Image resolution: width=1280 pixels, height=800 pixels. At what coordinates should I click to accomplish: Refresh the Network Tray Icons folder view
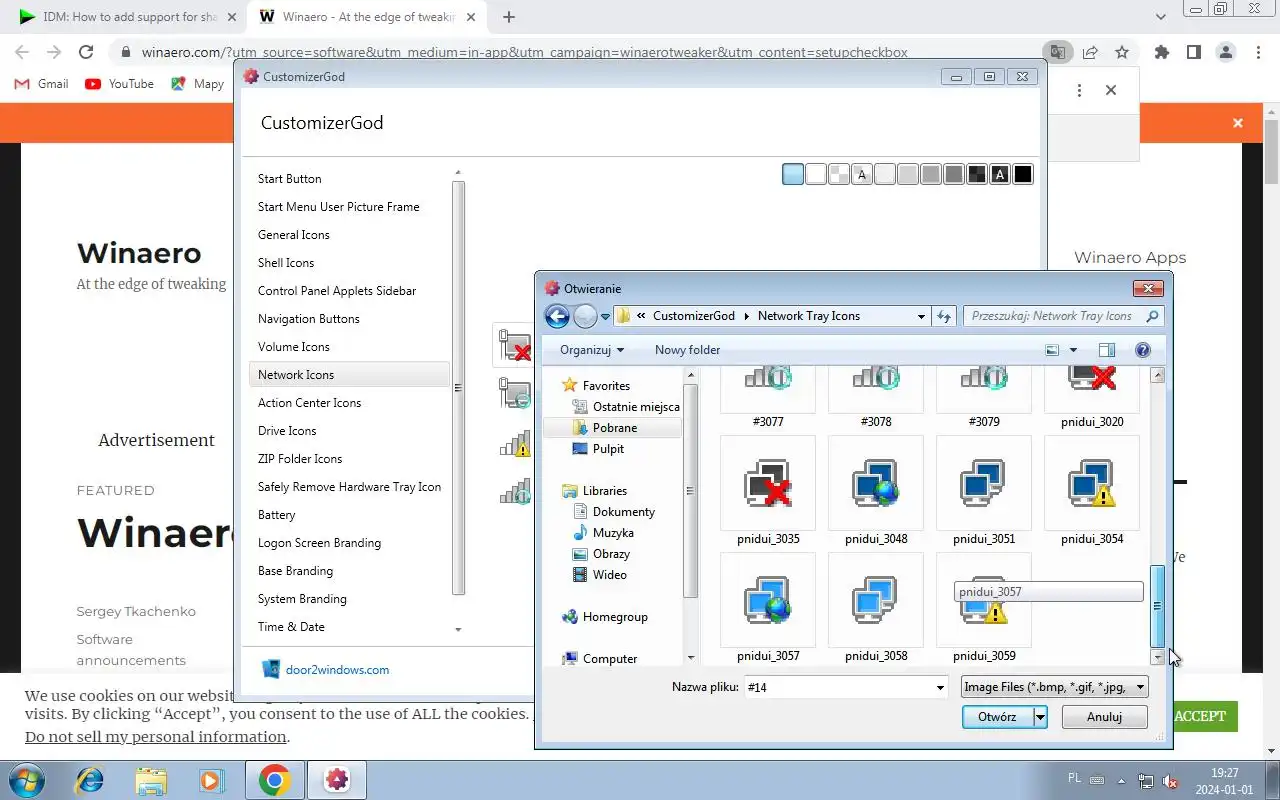tap(944, 316)
